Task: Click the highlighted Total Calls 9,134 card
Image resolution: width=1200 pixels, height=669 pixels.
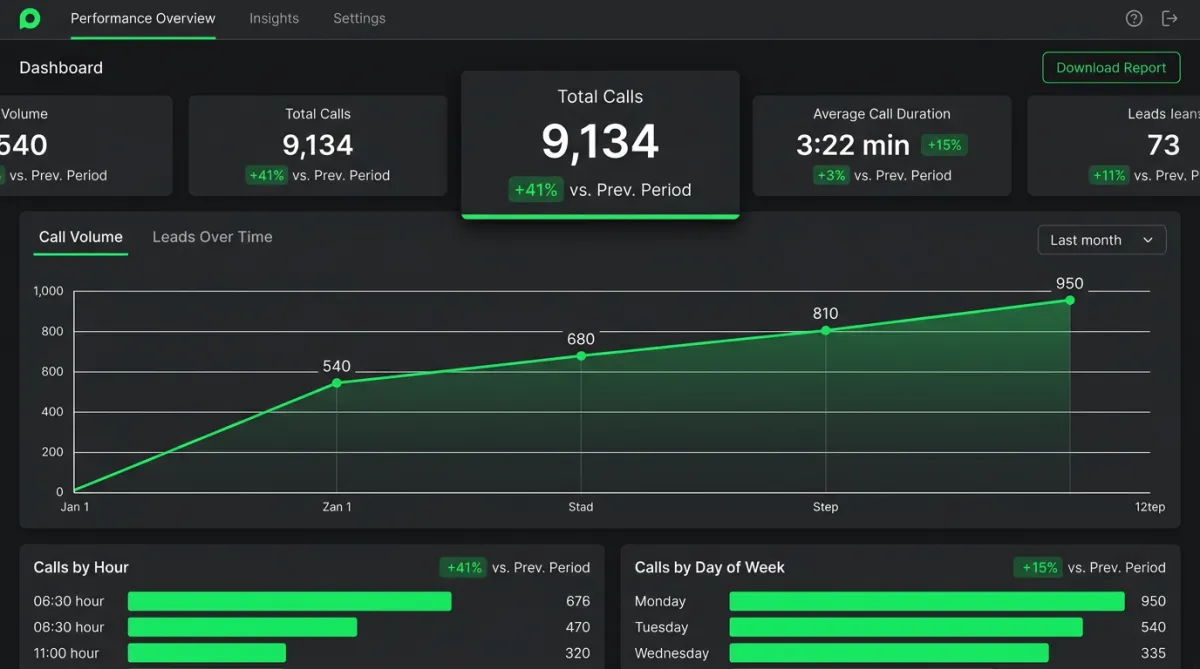Action: 600,144
